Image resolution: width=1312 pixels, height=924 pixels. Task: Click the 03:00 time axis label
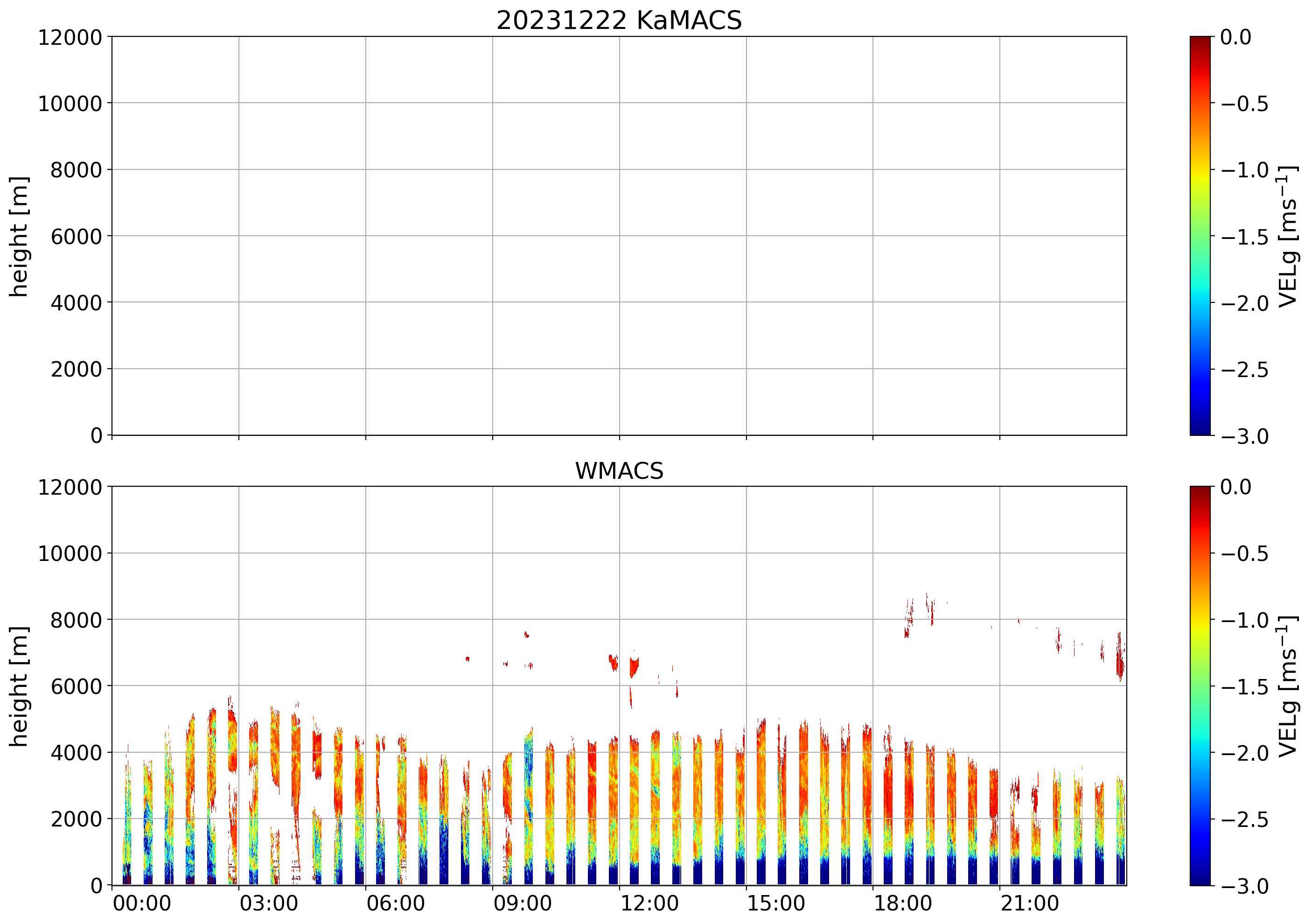pos(269,904)
